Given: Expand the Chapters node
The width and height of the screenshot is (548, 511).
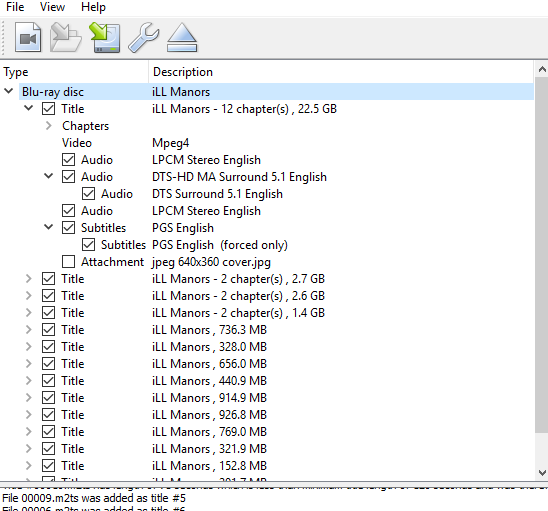Looking at the screenshot, I should click(49, 125).
